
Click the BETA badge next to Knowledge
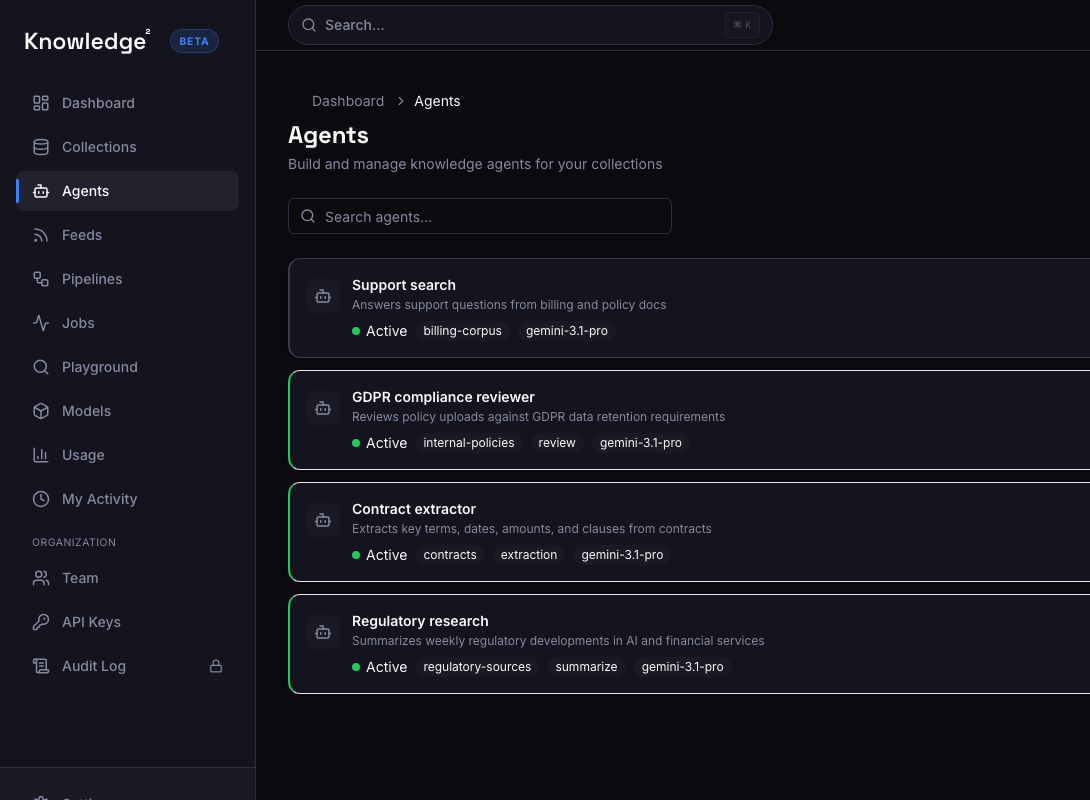pyautogui.click(x=194, y=41)
